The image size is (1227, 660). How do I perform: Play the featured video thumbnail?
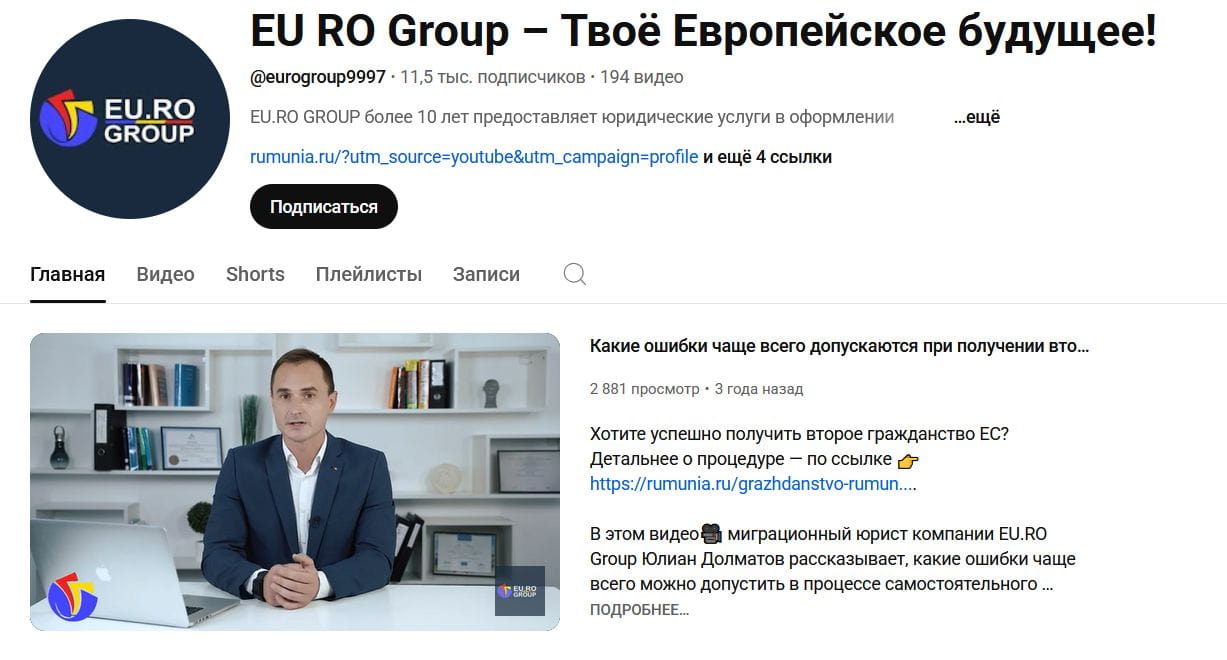[x=295, y=482]
